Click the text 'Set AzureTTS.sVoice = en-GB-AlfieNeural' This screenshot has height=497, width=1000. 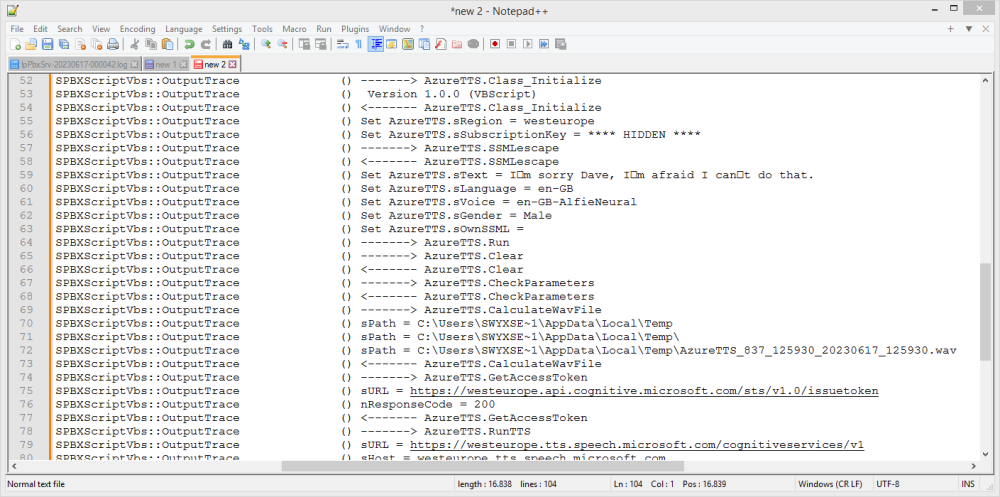[x=499, y=202]
